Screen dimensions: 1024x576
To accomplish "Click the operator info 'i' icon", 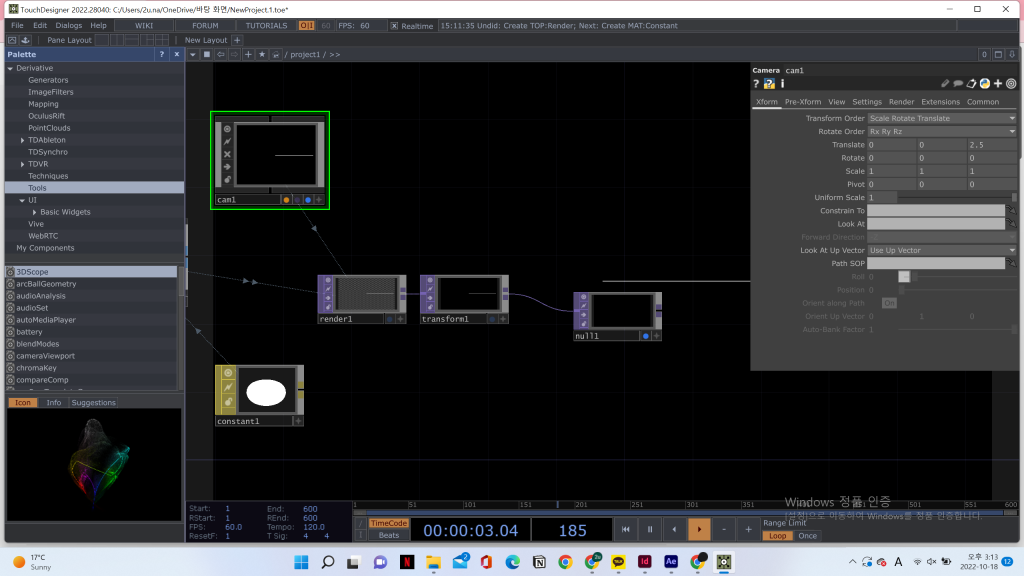I will [x=782, y=84].
